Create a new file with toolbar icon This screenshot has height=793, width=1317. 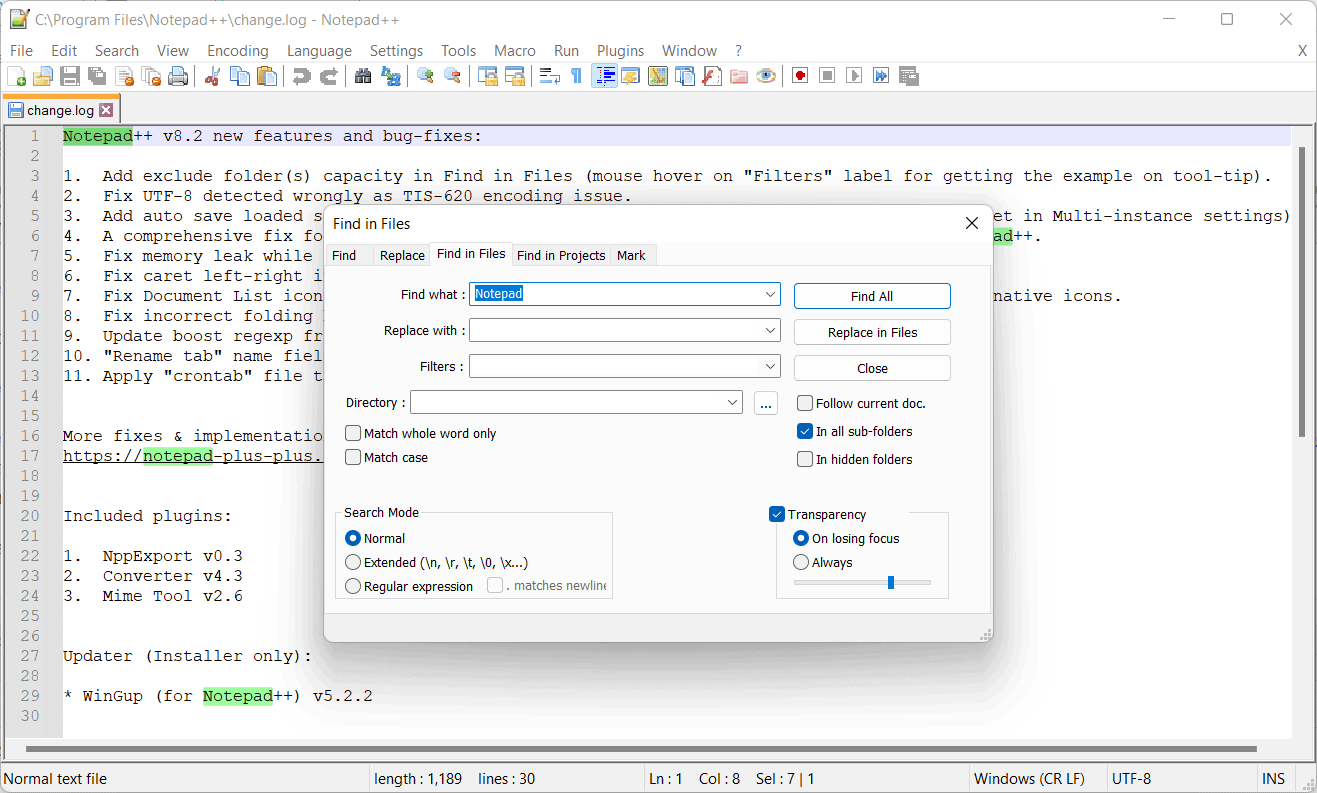point(17,76)
